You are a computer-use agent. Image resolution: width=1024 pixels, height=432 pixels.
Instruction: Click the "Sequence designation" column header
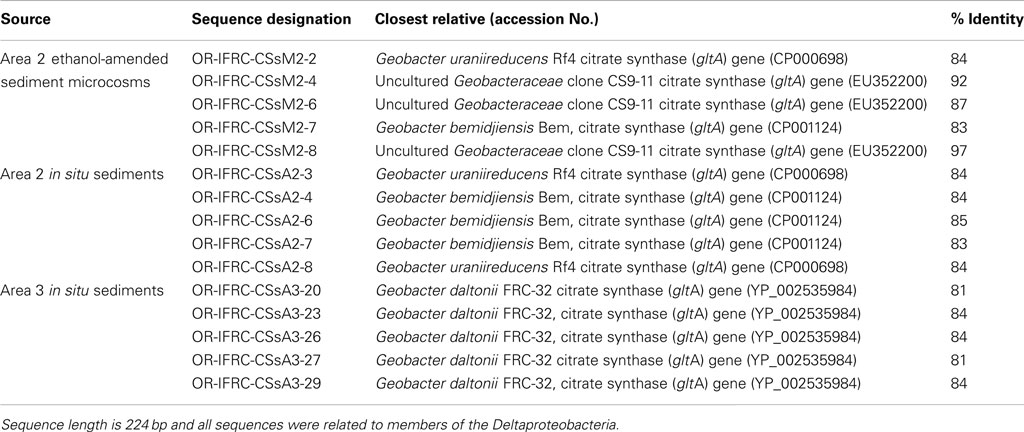coord(270,19)
